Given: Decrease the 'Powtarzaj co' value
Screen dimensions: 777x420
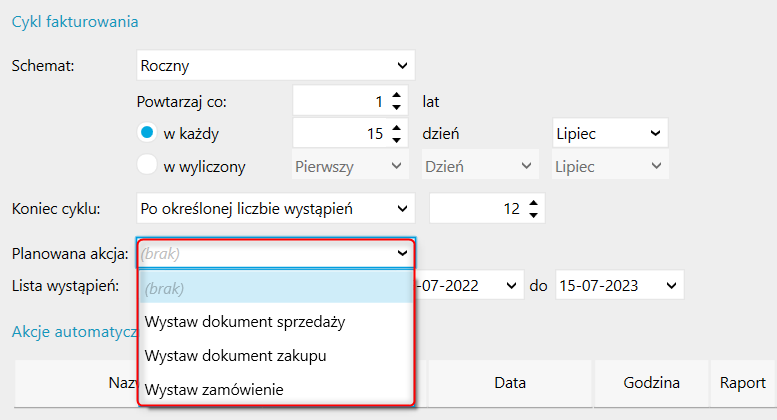Looking at the screenshot, I should click(397, 106).
